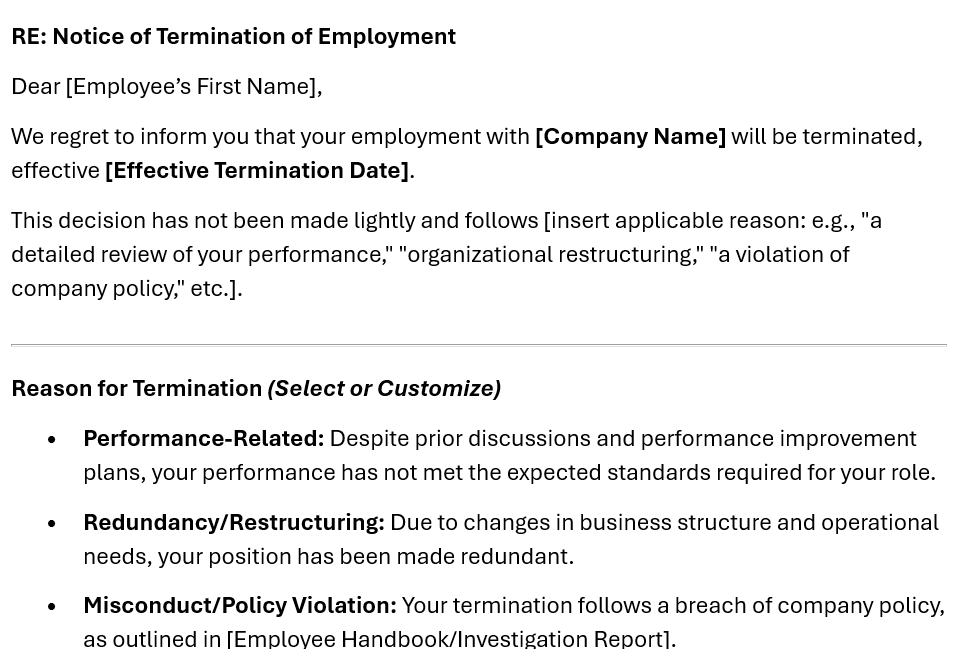Click the "Reason for Termination" heading
The width and height of the screenshot is (973, 649).
[x=137, y=389]
